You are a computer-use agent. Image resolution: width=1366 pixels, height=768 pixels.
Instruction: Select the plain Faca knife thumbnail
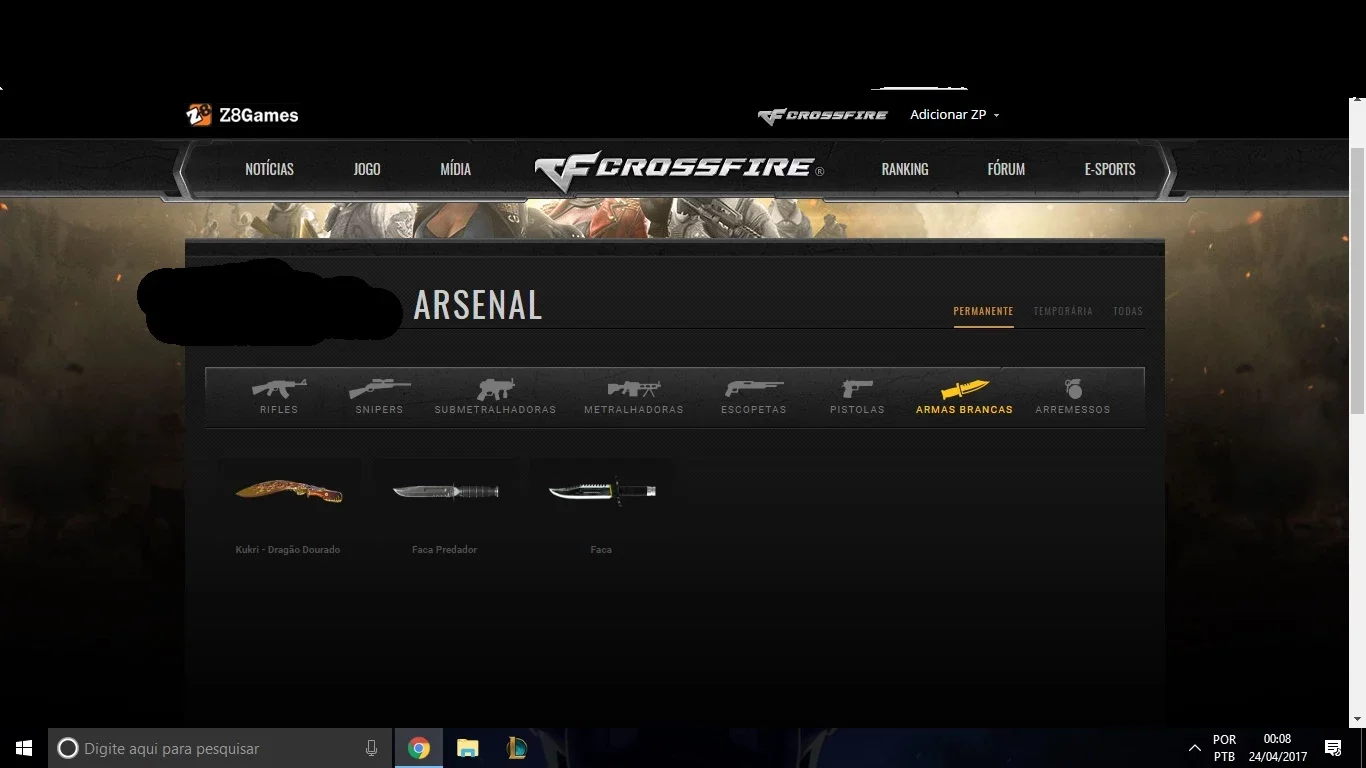click(x=602, y=491)
